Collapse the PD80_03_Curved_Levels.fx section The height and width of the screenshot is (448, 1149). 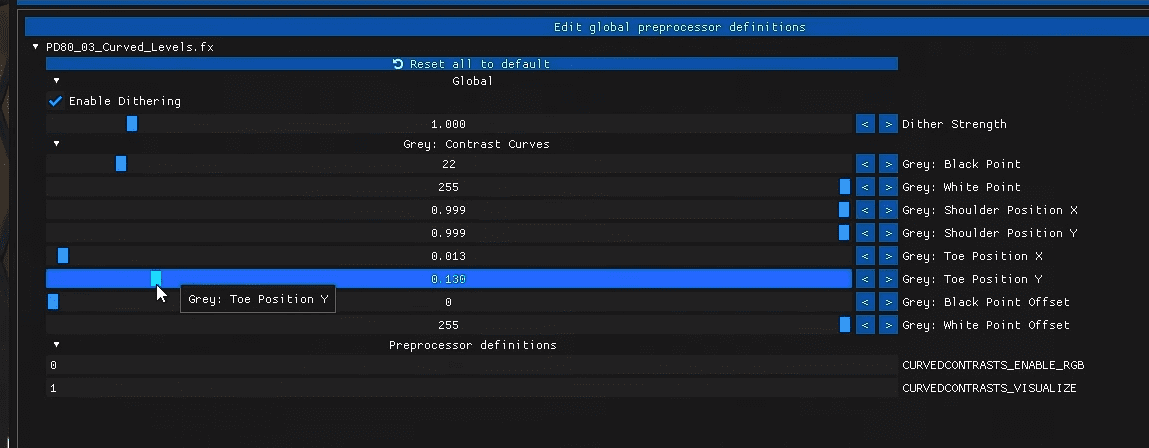pyautogui.click(x=35, y=46)
